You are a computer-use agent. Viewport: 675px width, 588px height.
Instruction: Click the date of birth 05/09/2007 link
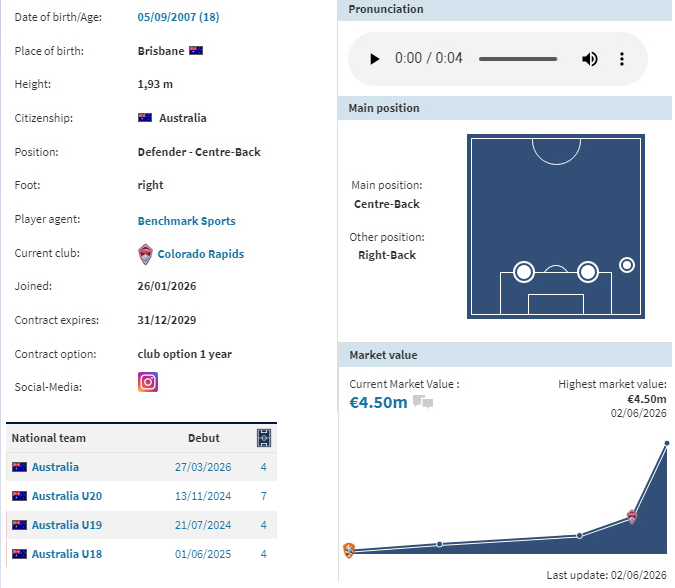click(x=178, y=17)
